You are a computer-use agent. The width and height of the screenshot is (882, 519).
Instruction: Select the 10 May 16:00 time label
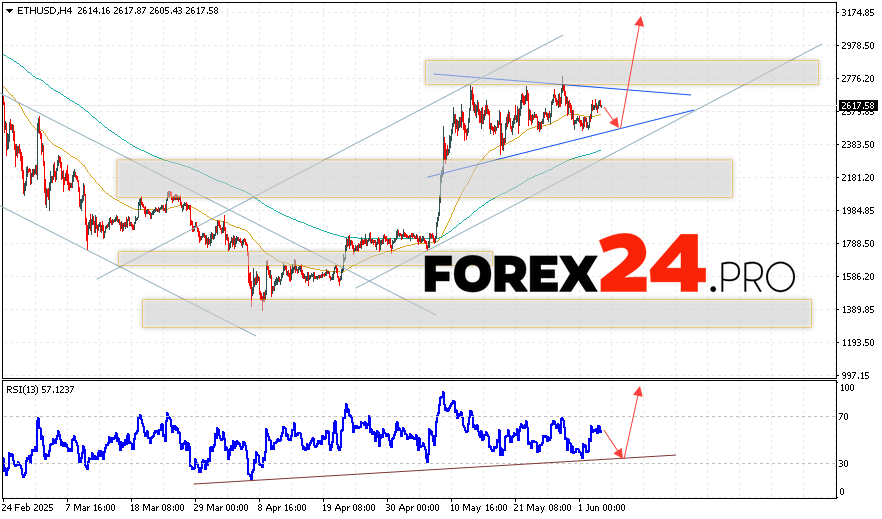coord(478,508)
